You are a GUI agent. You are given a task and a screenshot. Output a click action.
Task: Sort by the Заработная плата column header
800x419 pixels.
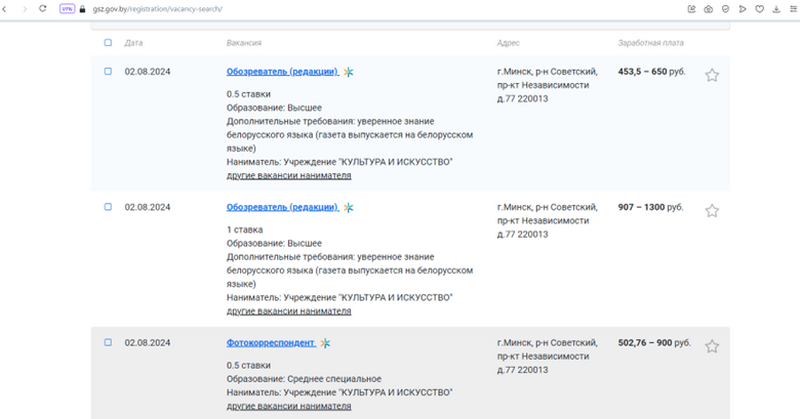[651, 43]
